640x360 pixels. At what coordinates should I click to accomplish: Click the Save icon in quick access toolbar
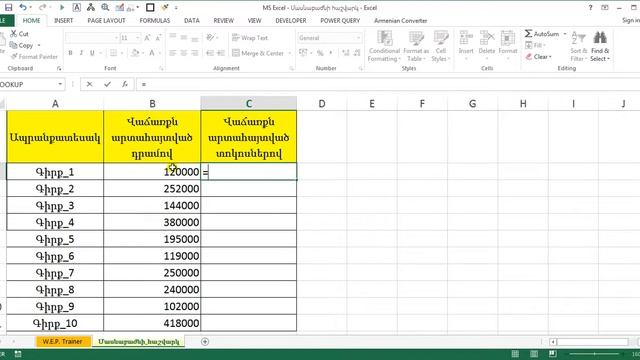click(x=8, y=7)
